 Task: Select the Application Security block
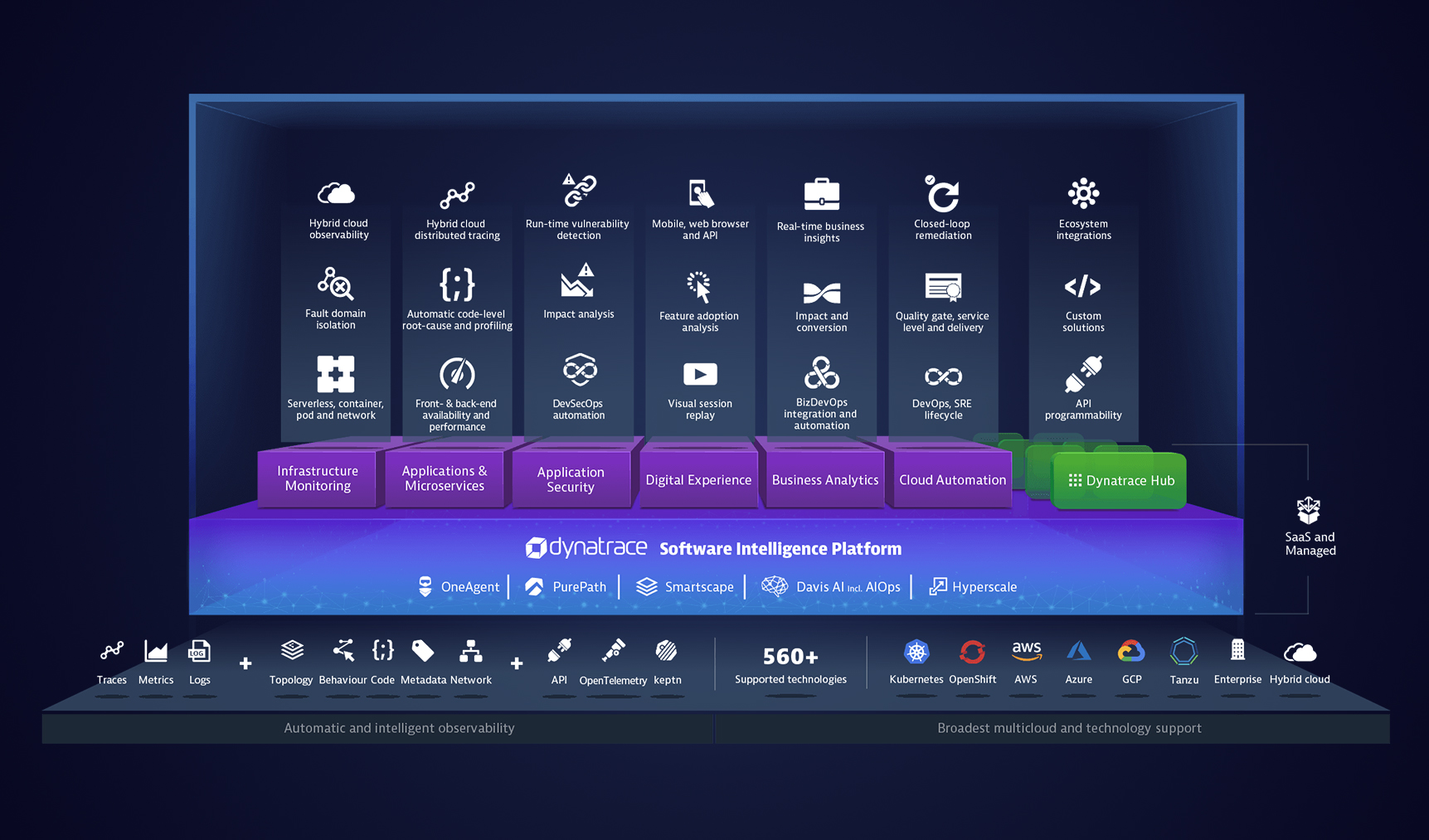tap(571, 479)
